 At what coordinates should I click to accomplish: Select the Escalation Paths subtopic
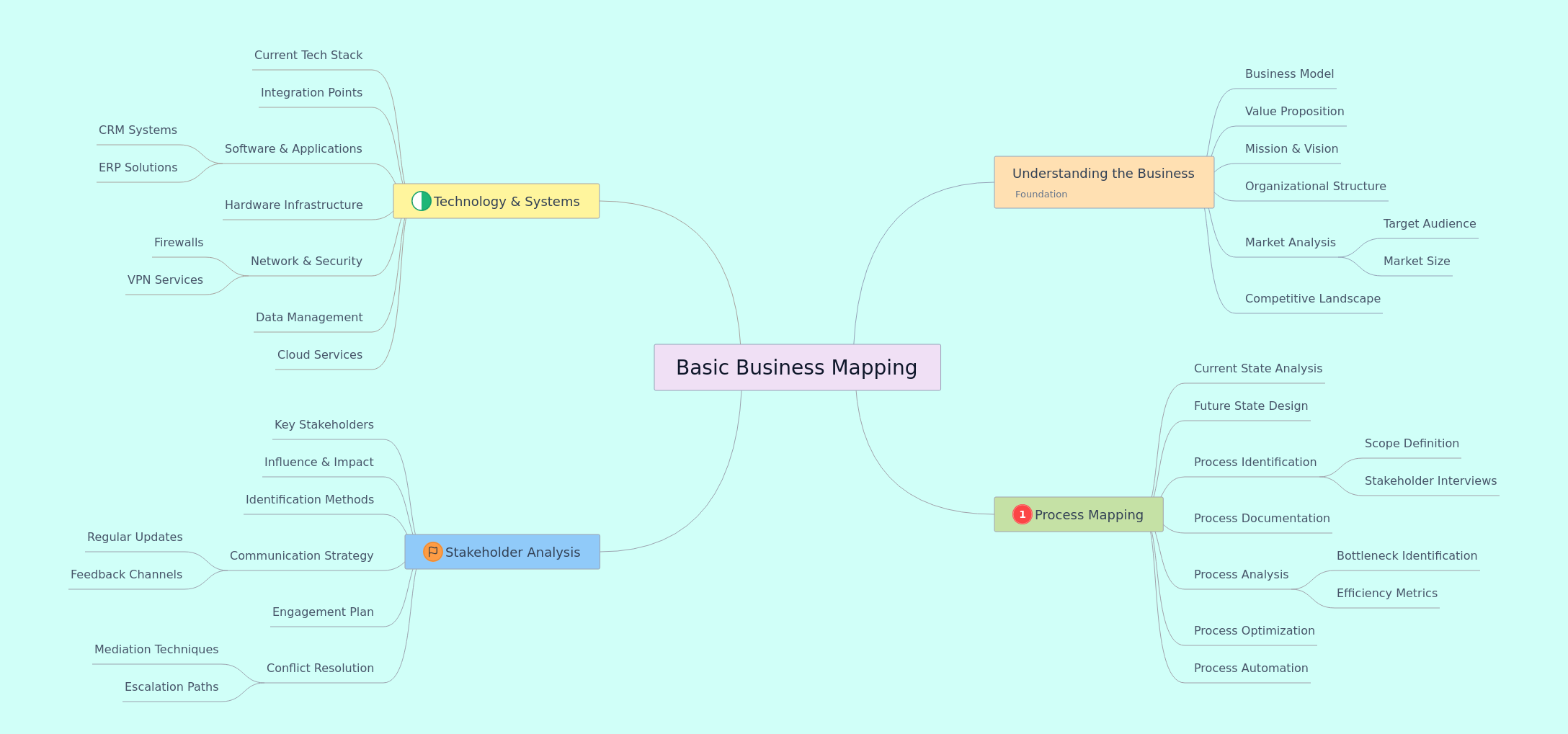pyautogui.click(x=171, y=687)
